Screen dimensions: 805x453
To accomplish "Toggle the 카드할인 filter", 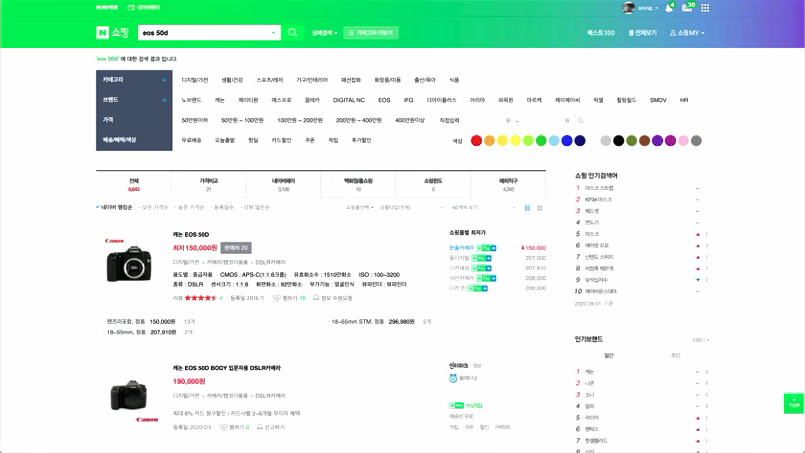I will (x=281, y=140).
